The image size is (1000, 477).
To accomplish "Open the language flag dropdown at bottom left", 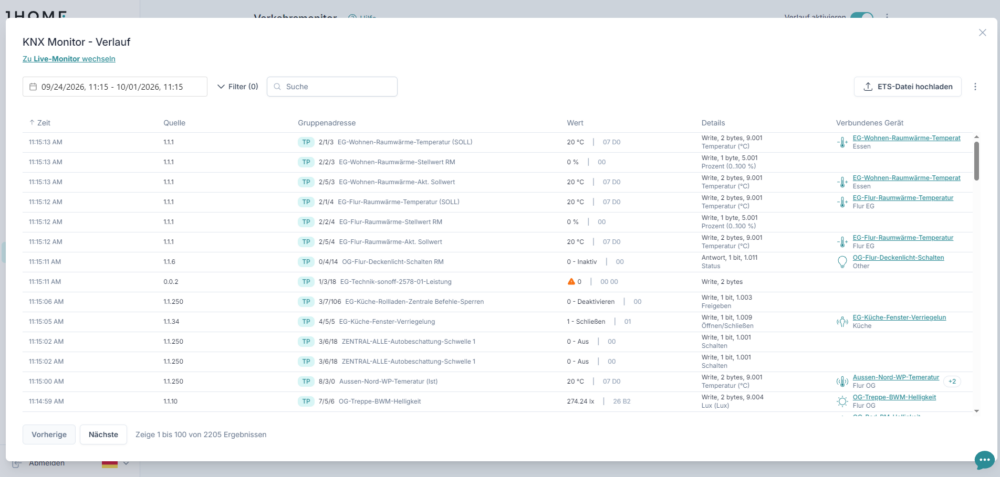I will point(115,463).
